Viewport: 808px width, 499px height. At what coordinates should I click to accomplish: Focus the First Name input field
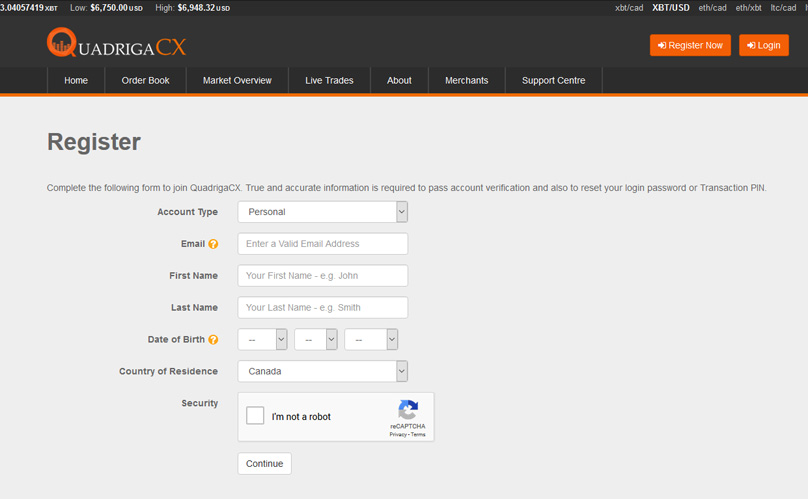tap(323, 276)
